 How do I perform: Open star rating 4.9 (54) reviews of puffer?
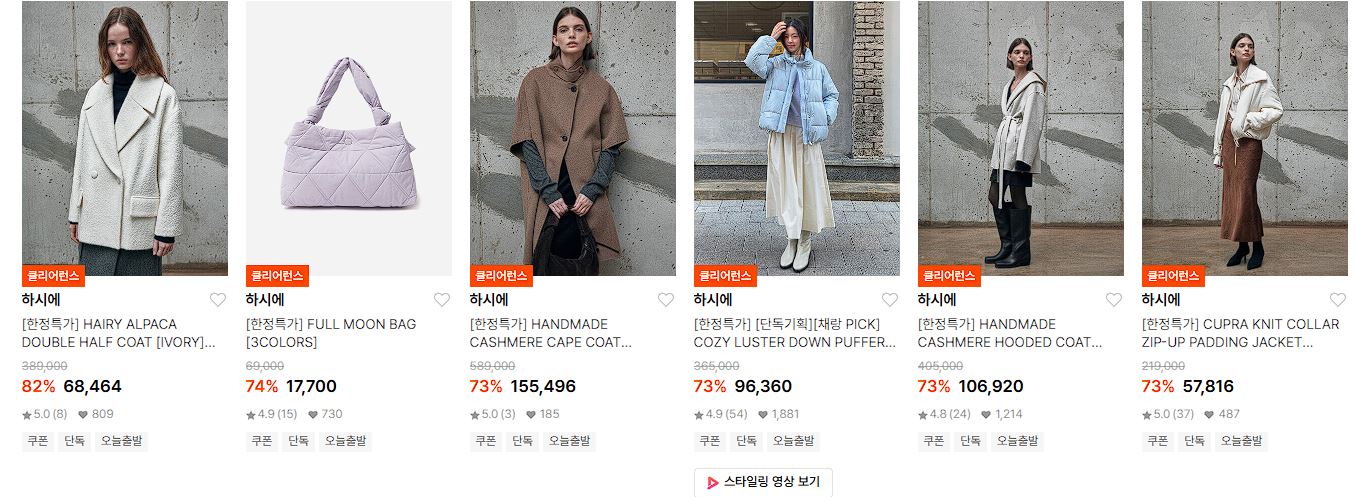point(721,414)
